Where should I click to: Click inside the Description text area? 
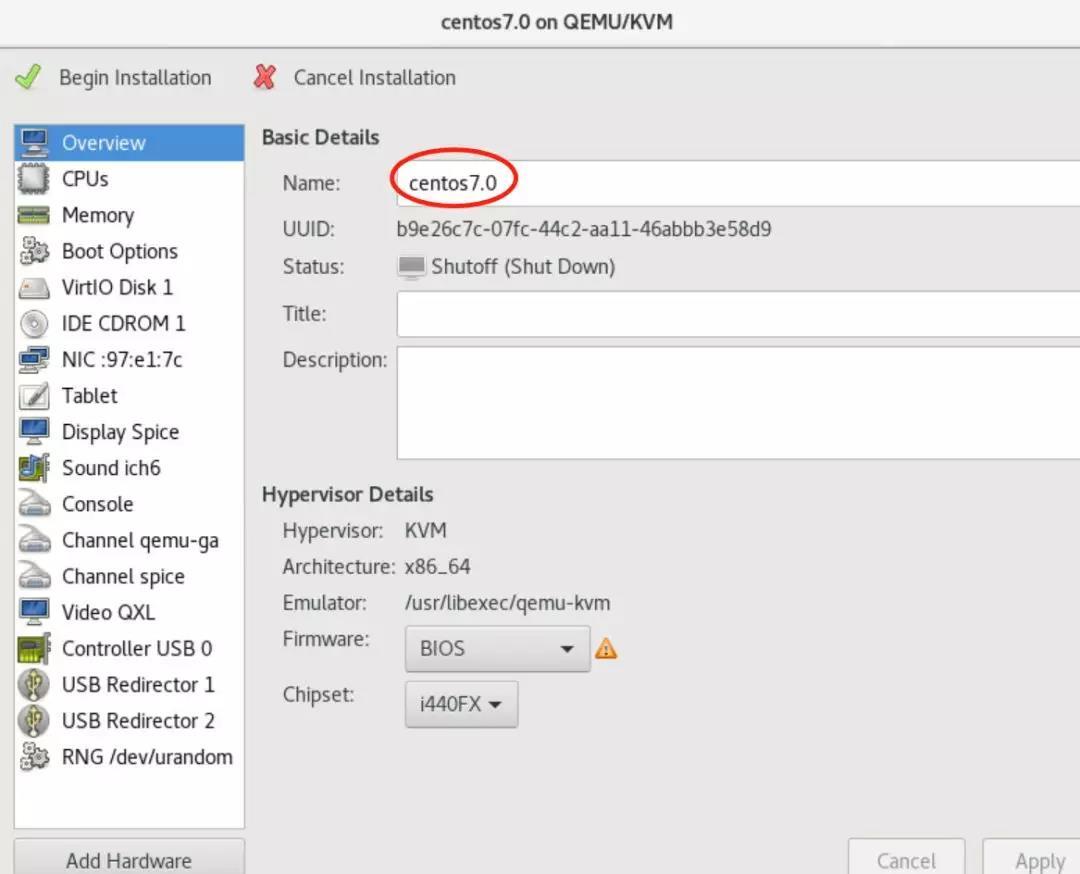click(735, 402)
